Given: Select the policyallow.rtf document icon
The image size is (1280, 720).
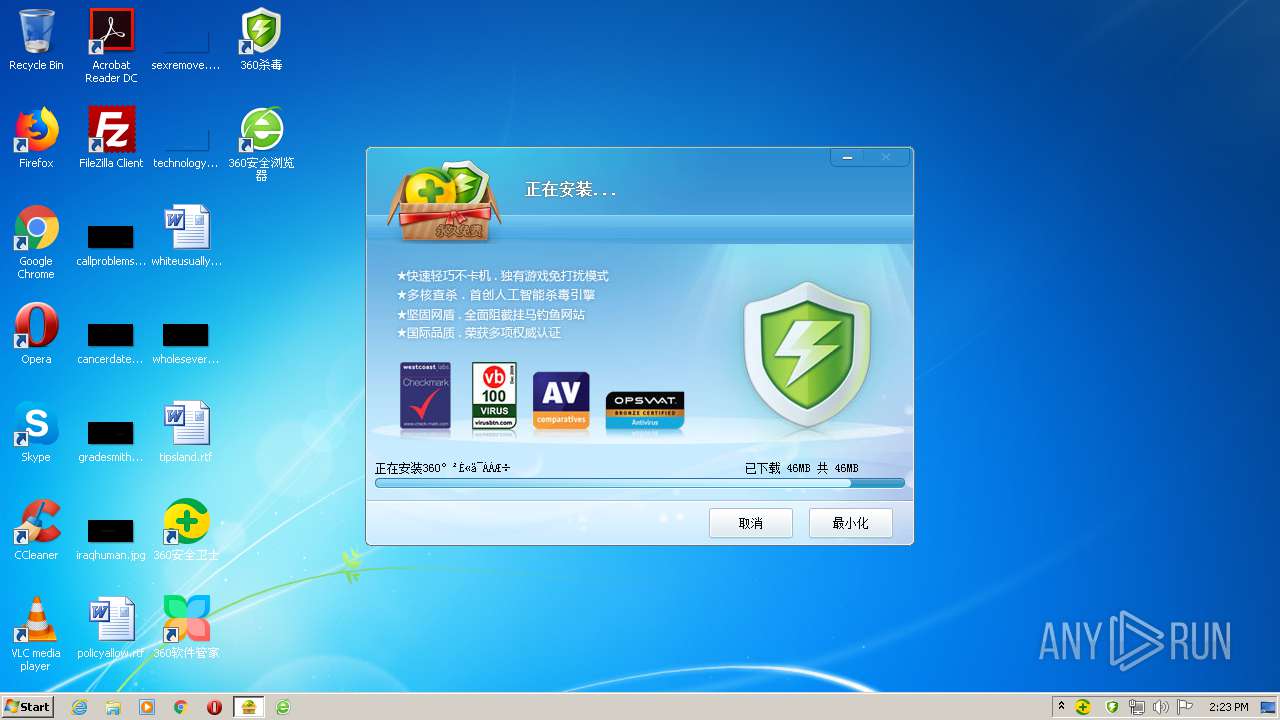Looking at the screenshot, I should tap(111, 628).
